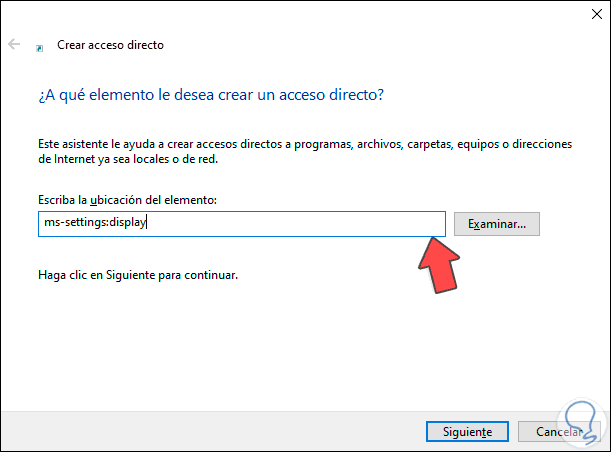Click the red arrow pointer graphic

(435, 263)
